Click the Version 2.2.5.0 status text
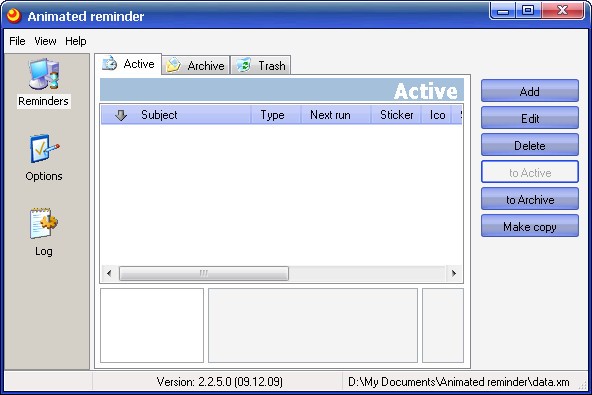The image size is (592, 395). 219,382
